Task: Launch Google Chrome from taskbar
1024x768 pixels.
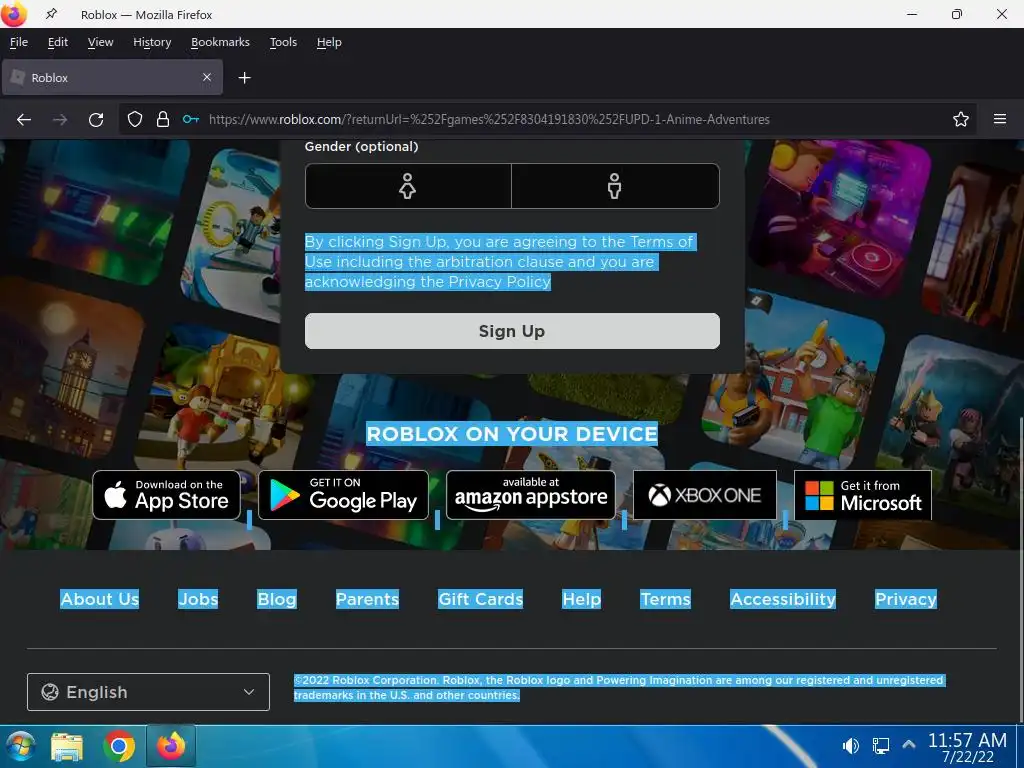Action: click(119, 746)
